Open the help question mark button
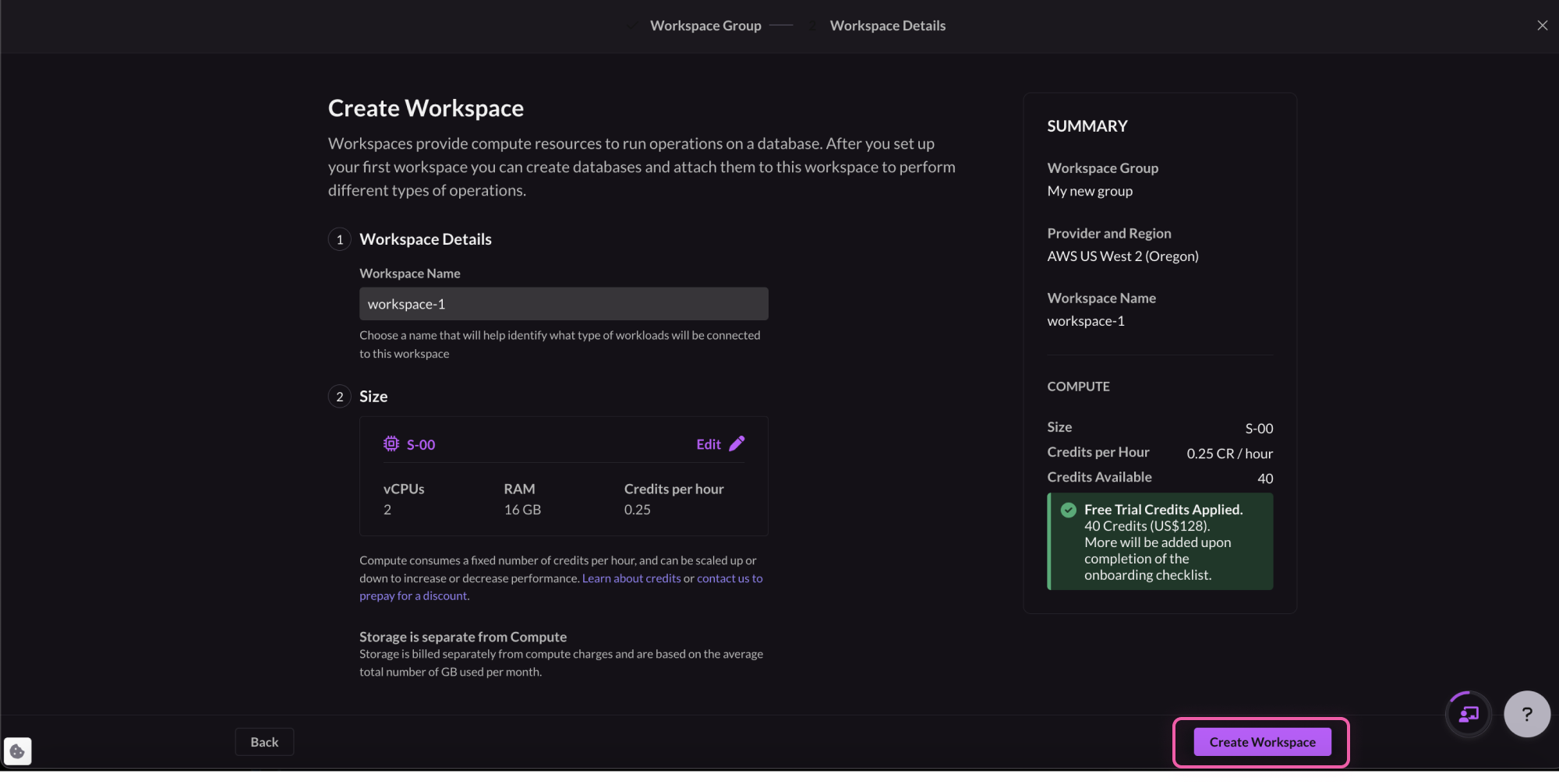The height and width of the screenshot is (784, 1559). tap(1526, 714)
